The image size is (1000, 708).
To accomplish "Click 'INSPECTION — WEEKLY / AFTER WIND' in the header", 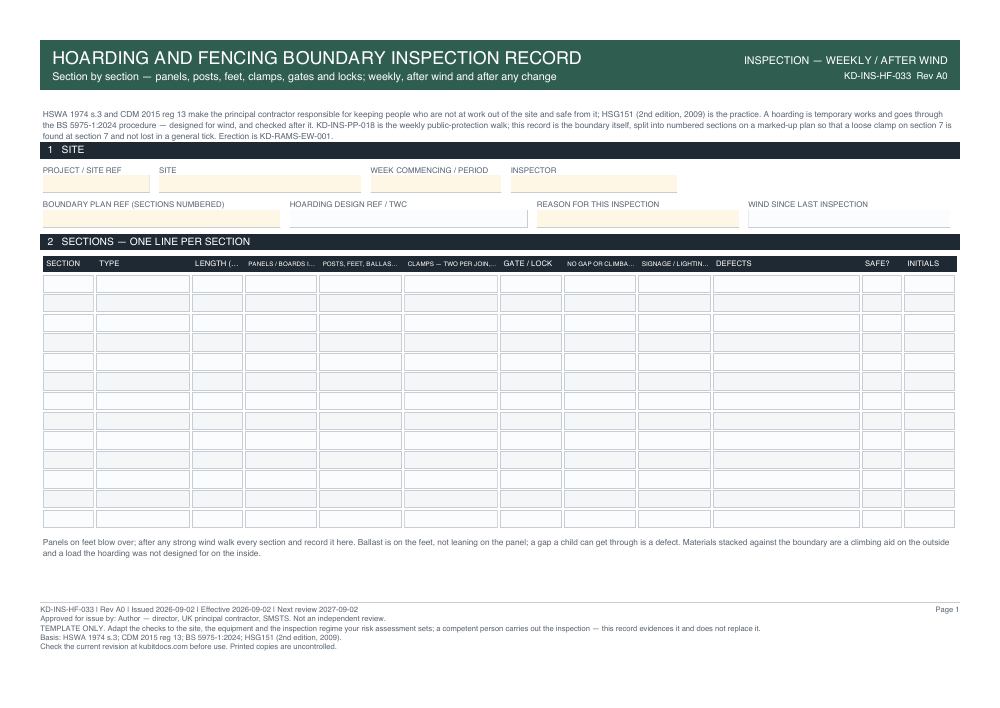I will (x=845, y=61).
